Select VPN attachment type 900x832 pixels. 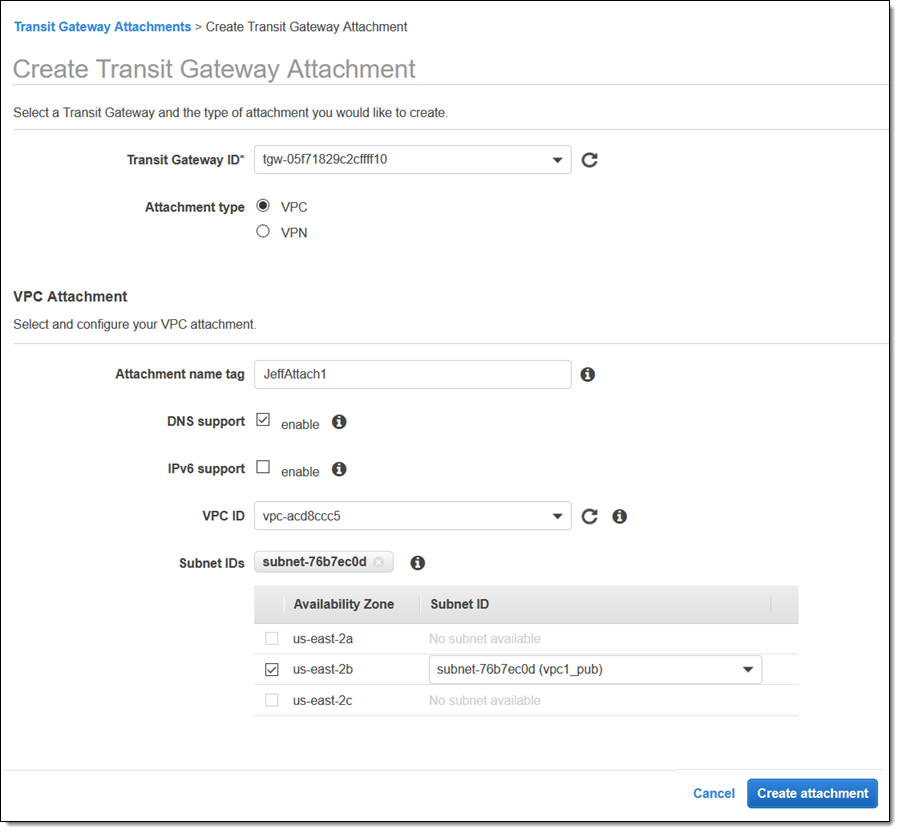(264, 231)
